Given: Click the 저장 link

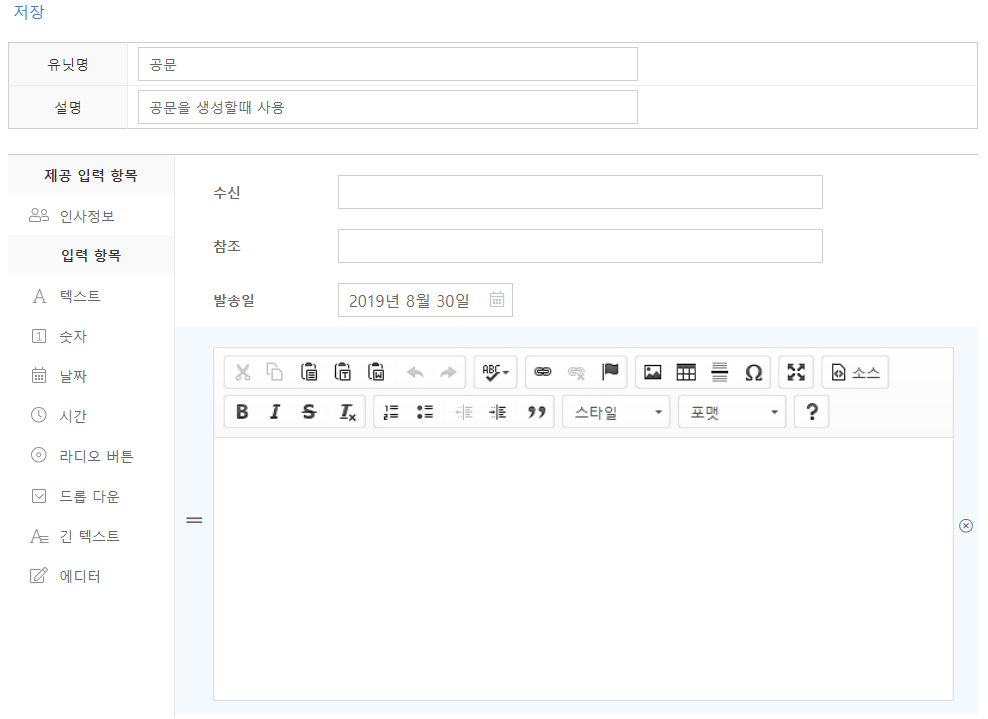Looking at the screenshot, I should [x=28, y=13].
